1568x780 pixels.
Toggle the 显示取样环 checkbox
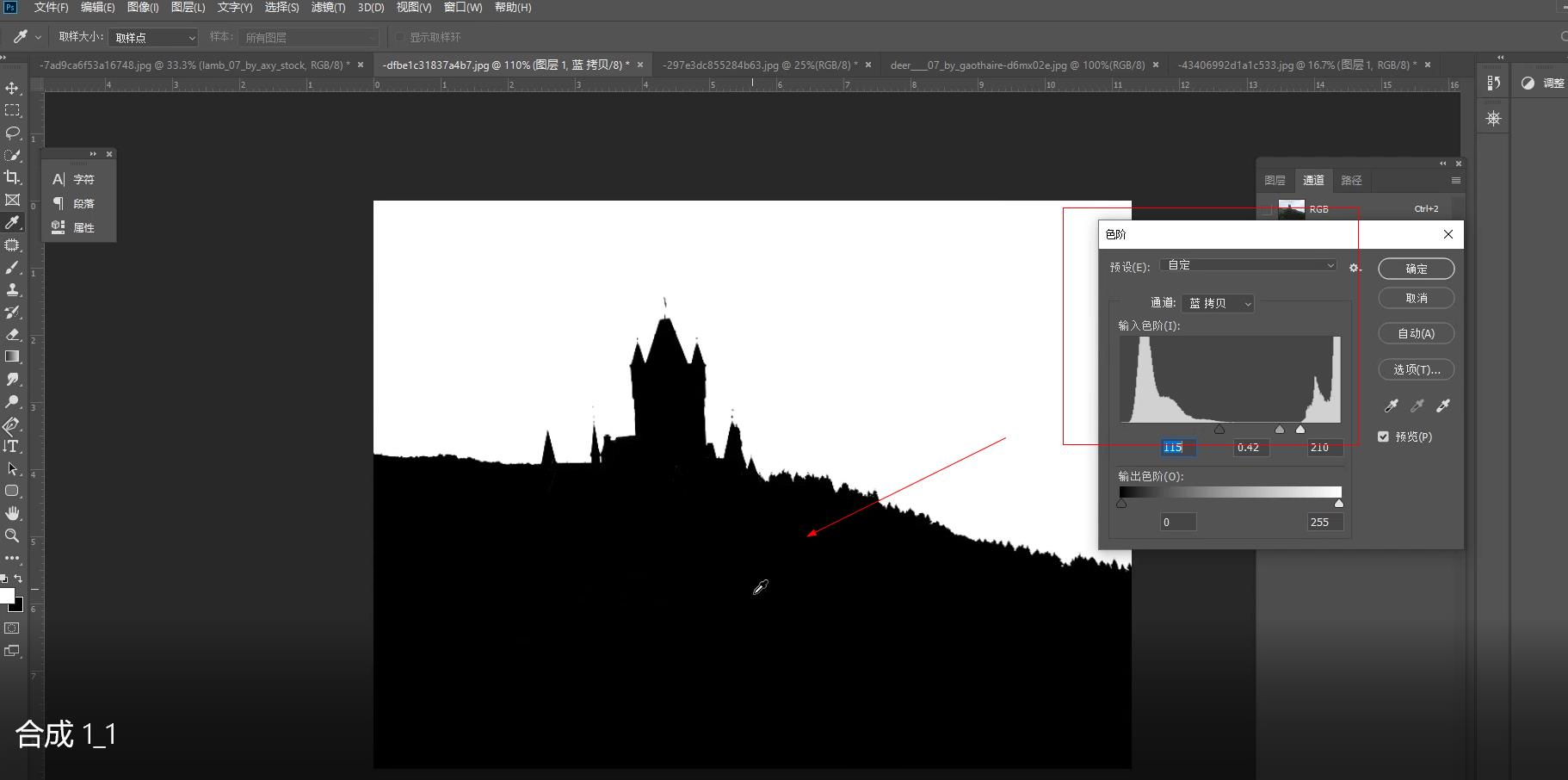(x=400, y=37)
